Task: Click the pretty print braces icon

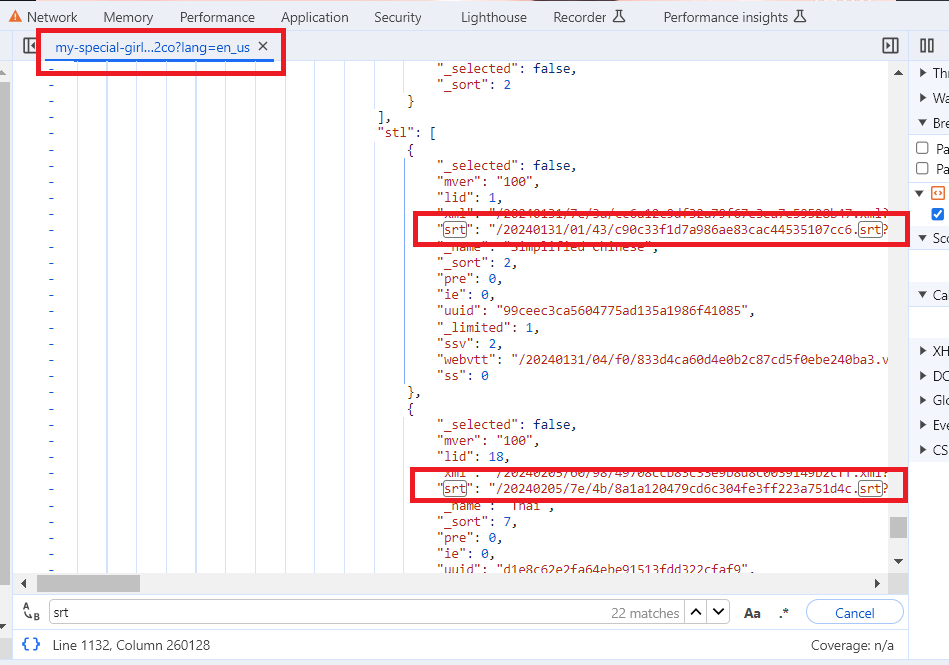Action: tap(31, 644)
